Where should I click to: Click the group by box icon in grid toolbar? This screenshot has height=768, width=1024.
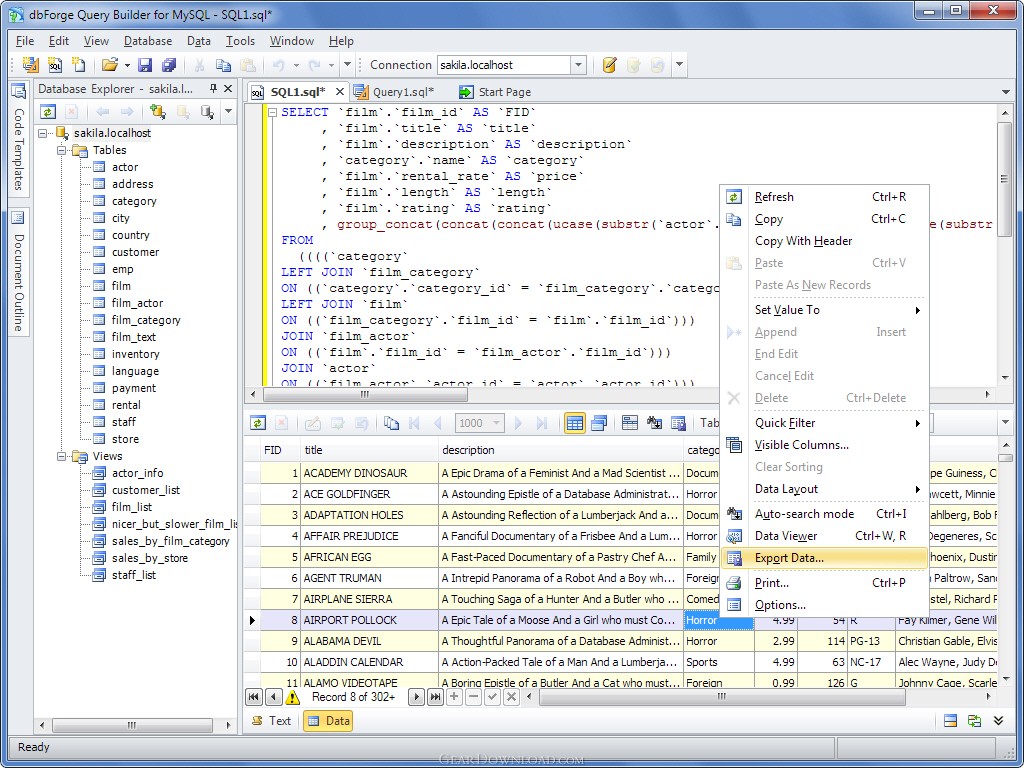630,423
